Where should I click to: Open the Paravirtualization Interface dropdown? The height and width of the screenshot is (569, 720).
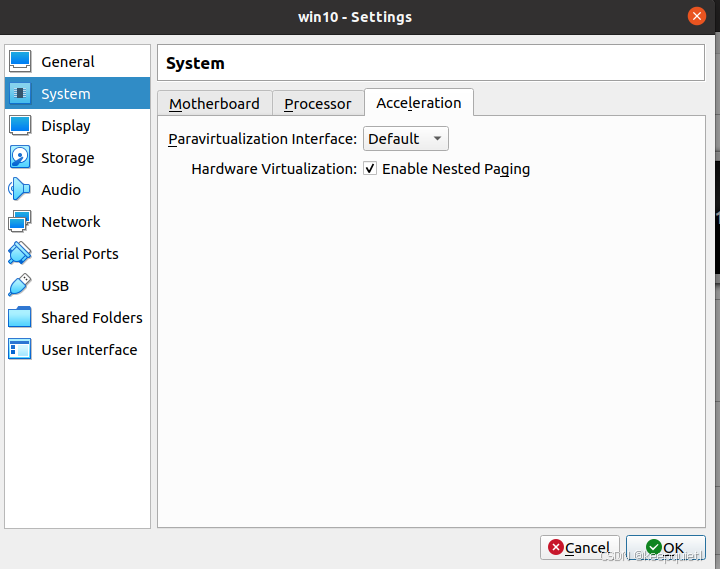pyautogui.click(x=405, y=139)
